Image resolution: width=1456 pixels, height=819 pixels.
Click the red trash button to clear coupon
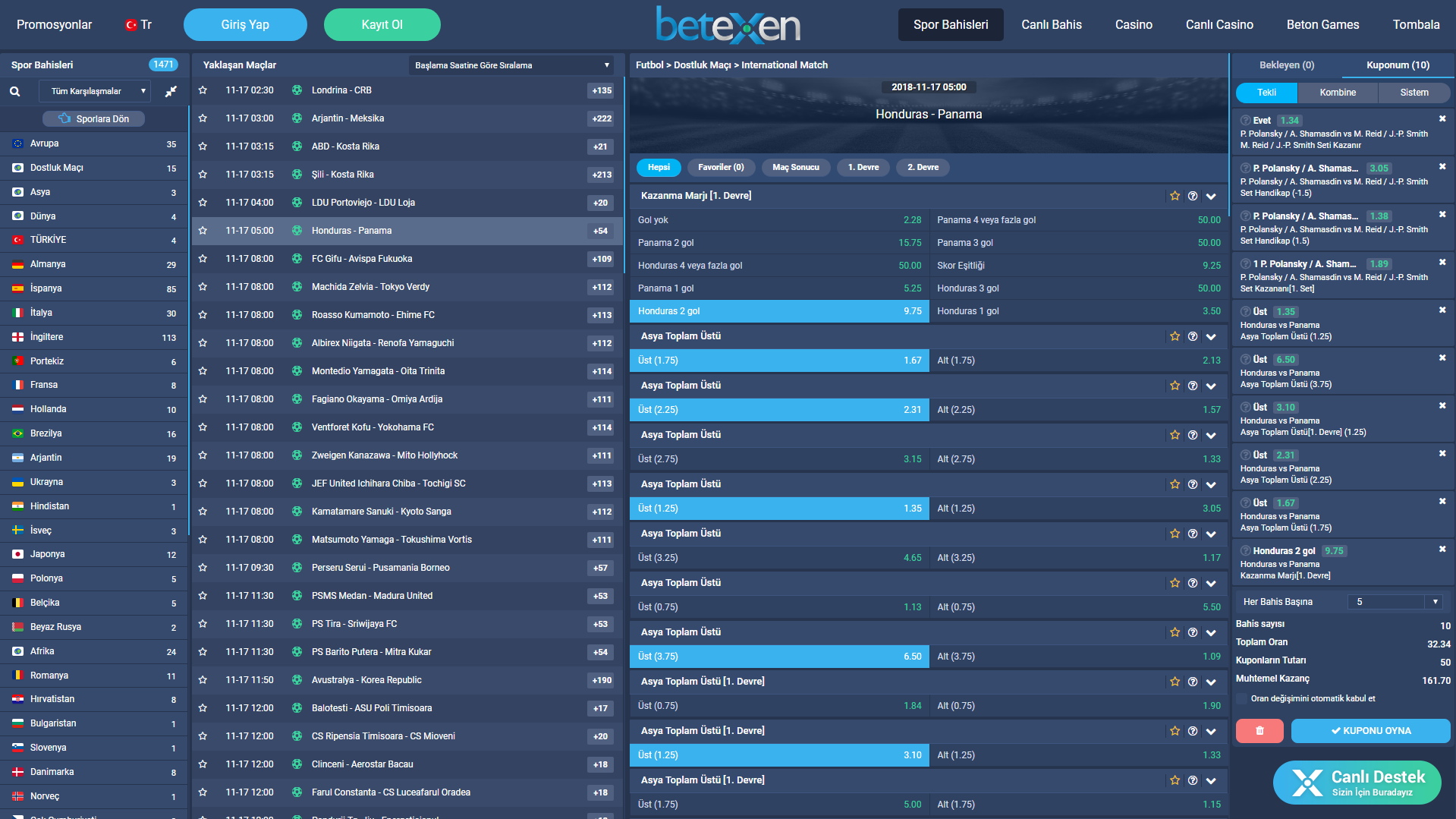coord(1259,731)
